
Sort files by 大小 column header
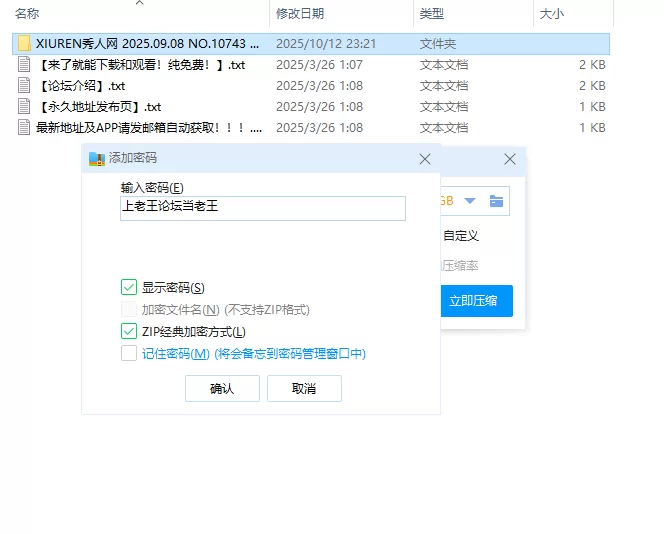tap(551, 13)
